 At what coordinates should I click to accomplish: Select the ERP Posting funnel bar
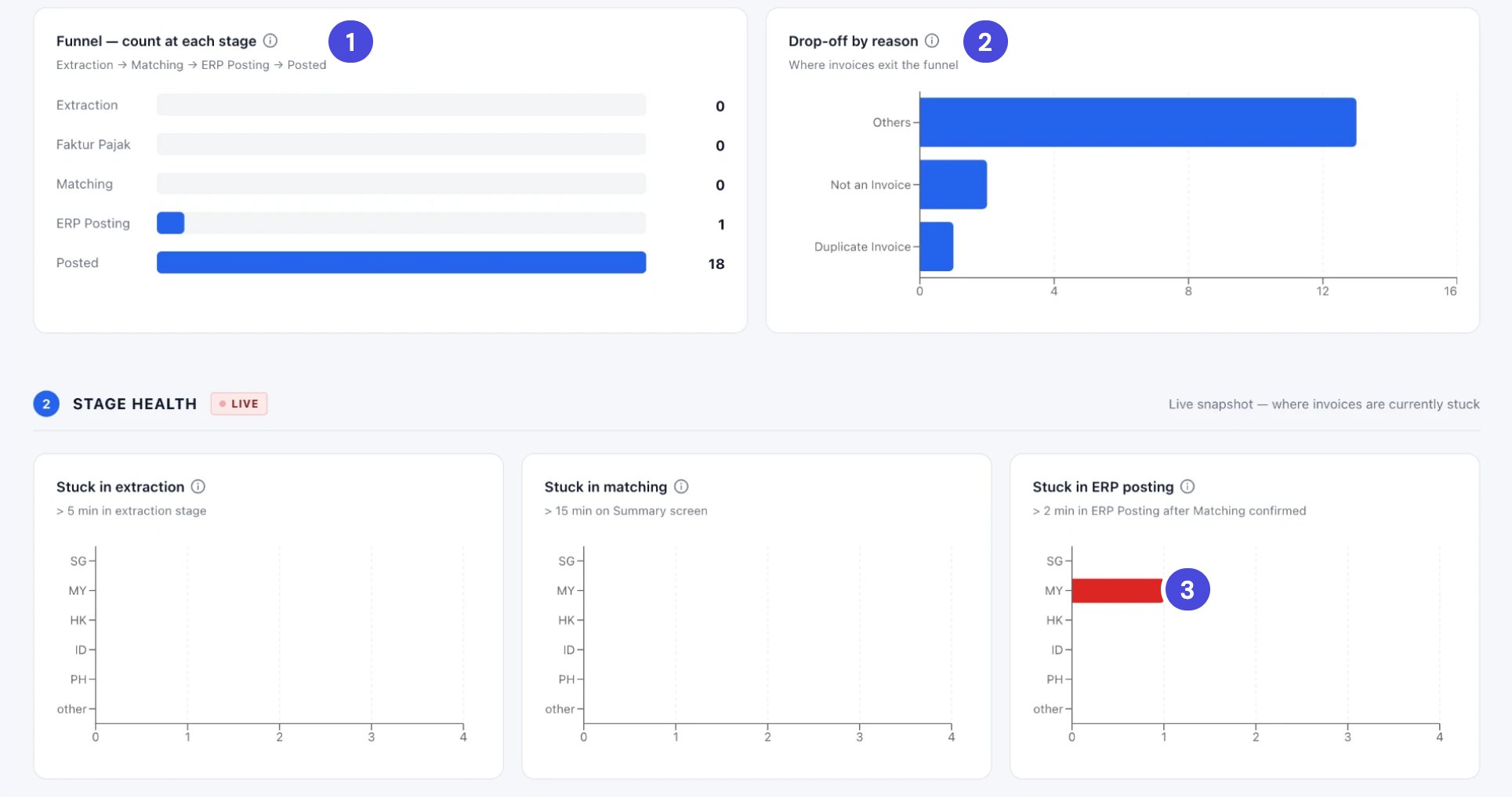[171, 223]
